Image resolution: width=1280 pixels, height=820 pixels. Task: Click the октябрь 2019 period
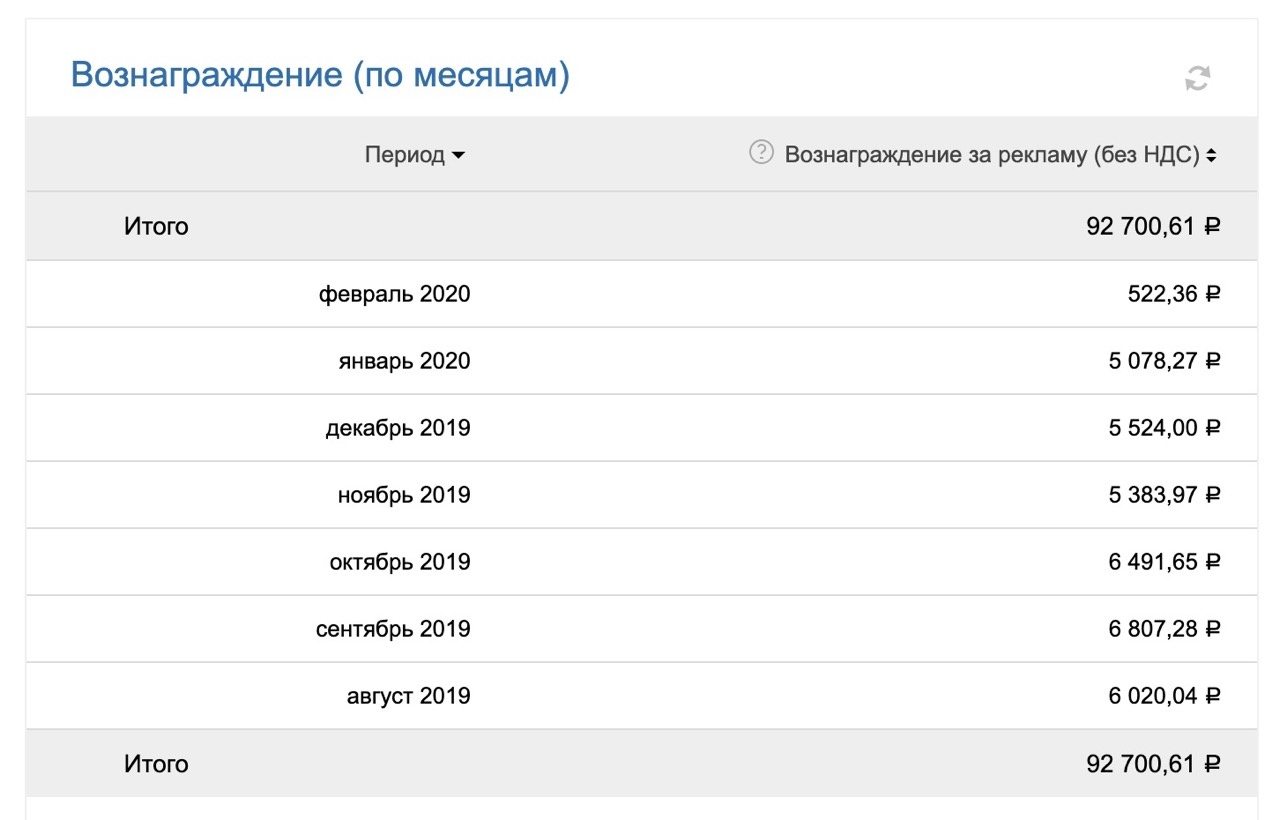[400, 562]
